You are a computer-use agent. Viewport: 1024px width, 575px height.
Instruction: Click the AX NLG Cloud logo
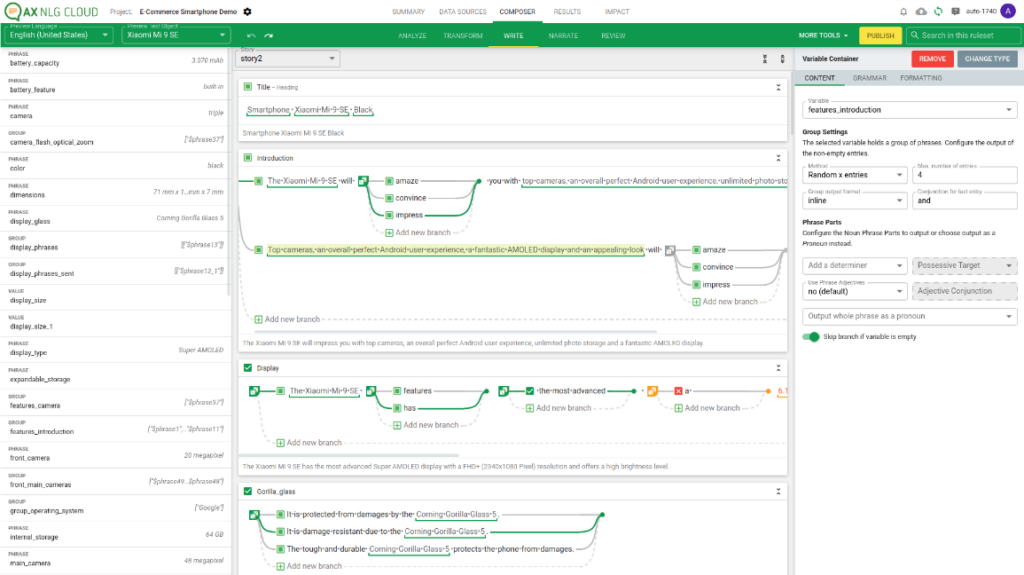pyautogui.click(x=51, y=12)
